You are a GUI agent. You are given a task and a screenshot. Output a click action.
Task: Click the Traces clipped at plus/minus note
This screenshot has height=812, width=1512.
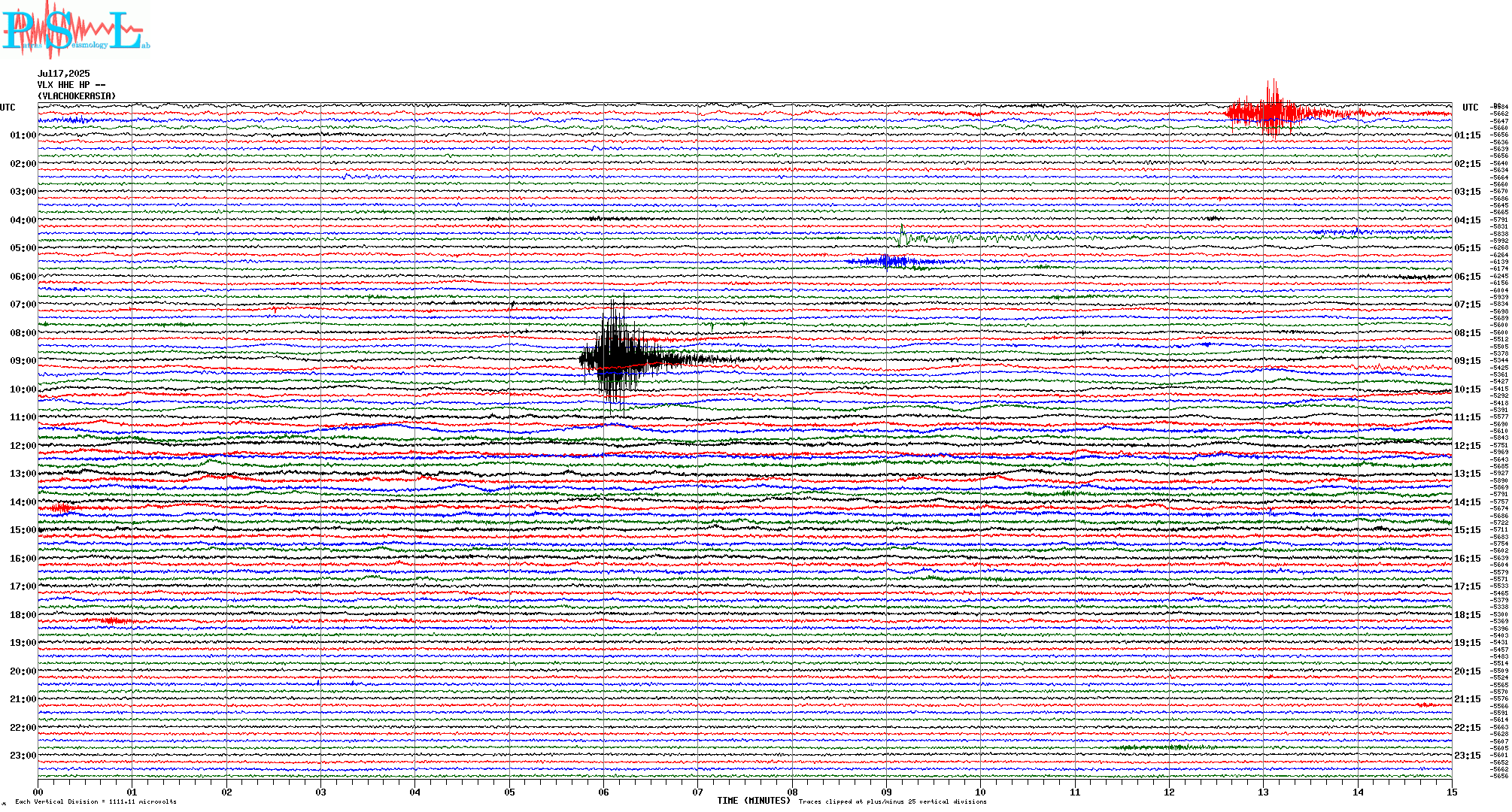pyautogui.click(x=892, y=801)
